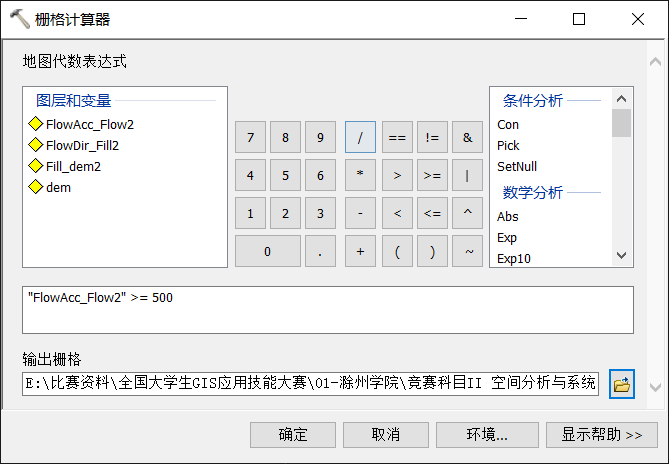Choose the SetNull conditional function

click(517, 166)
